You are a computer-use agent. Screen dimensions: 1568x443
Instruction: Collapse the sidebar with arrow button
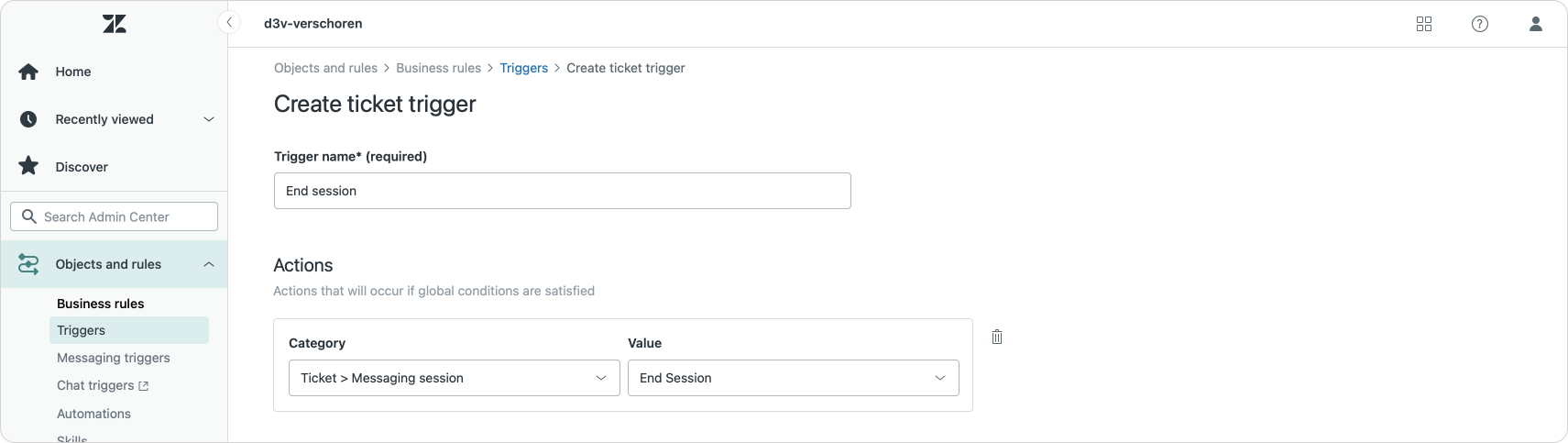[229, 23]
